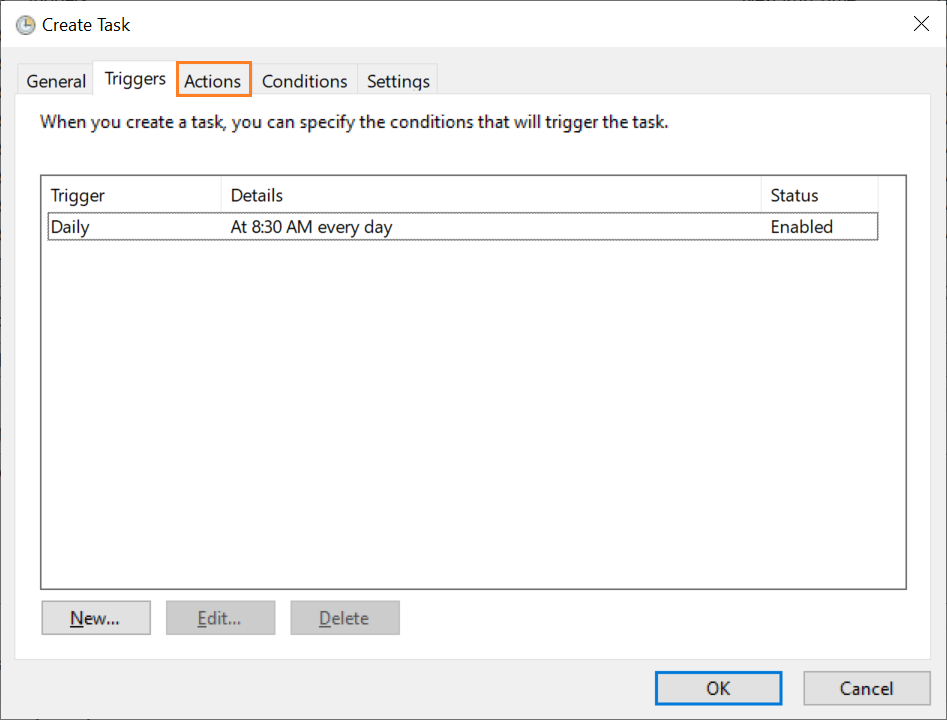Create a new trigger with New... button
Viewport: 947px width, 720px height.
coord(96,618)
